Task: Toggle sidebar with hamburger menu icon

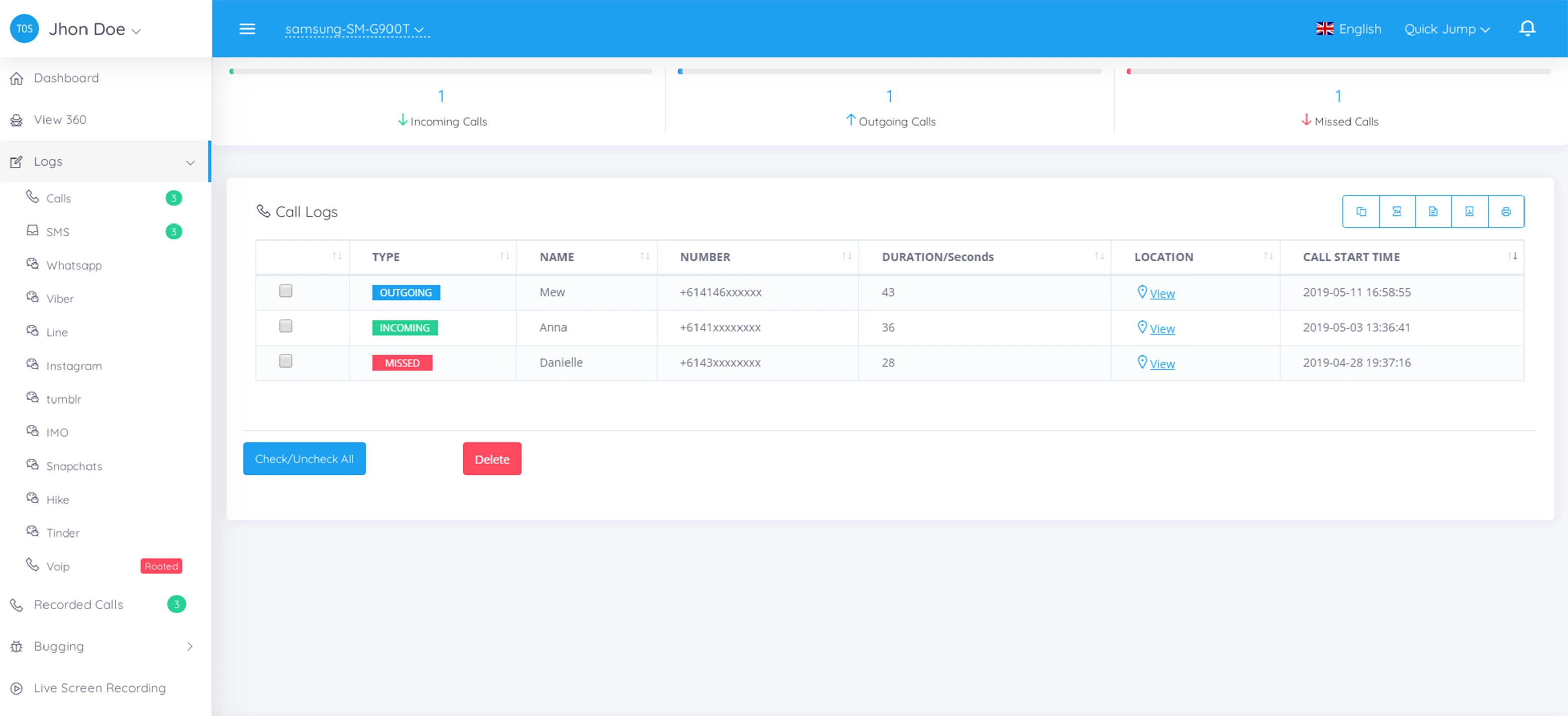Action: pyautogui.click(x=247, y=29)
